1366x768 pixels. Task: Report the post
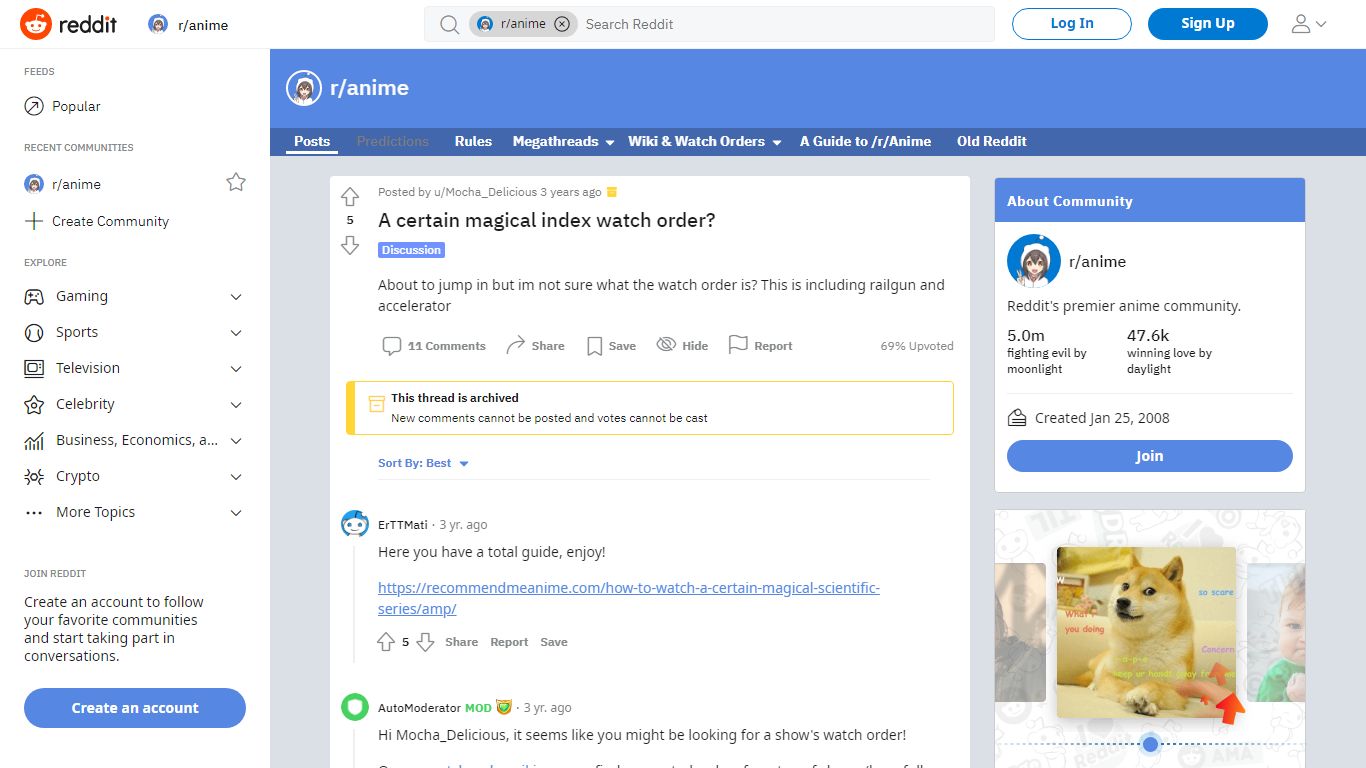click(x=760, y=346)
